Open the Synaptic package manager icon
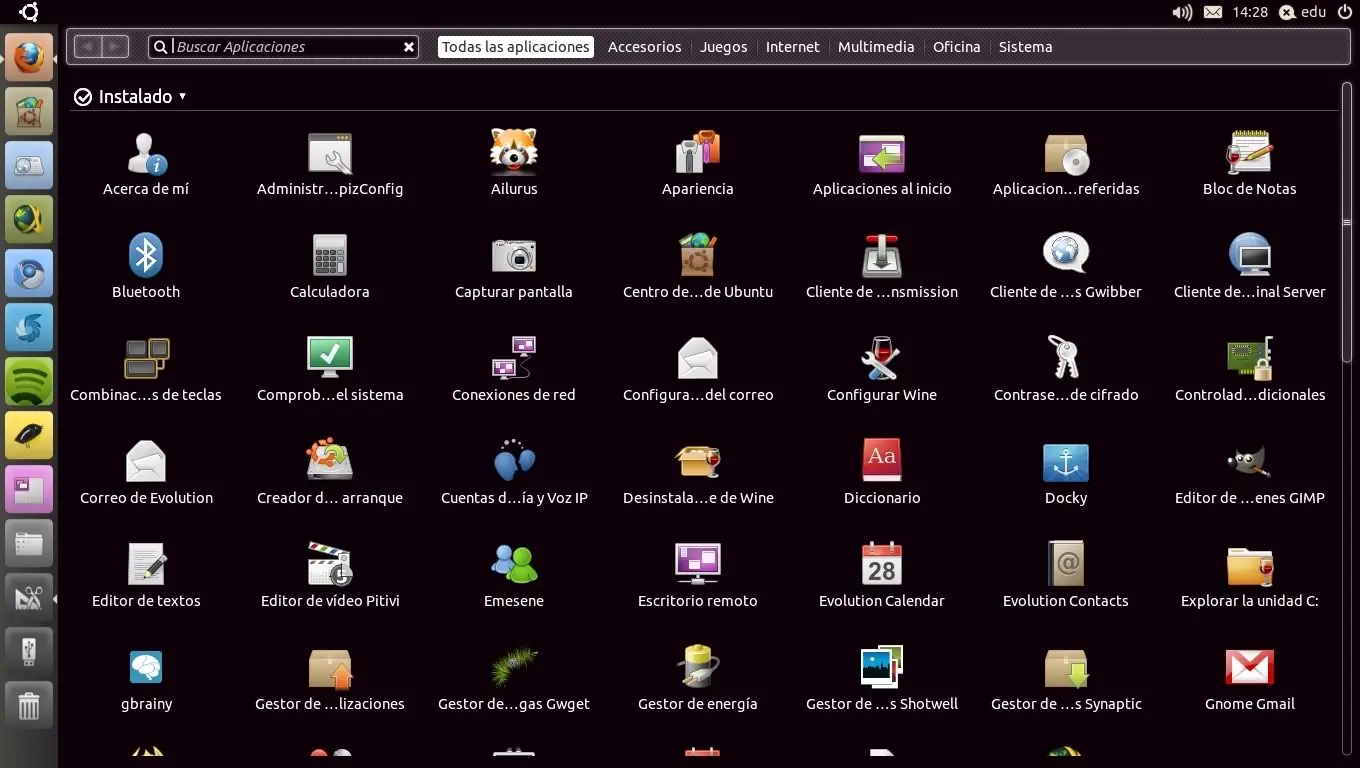 pyautogui.click(x=1066, y=668)
